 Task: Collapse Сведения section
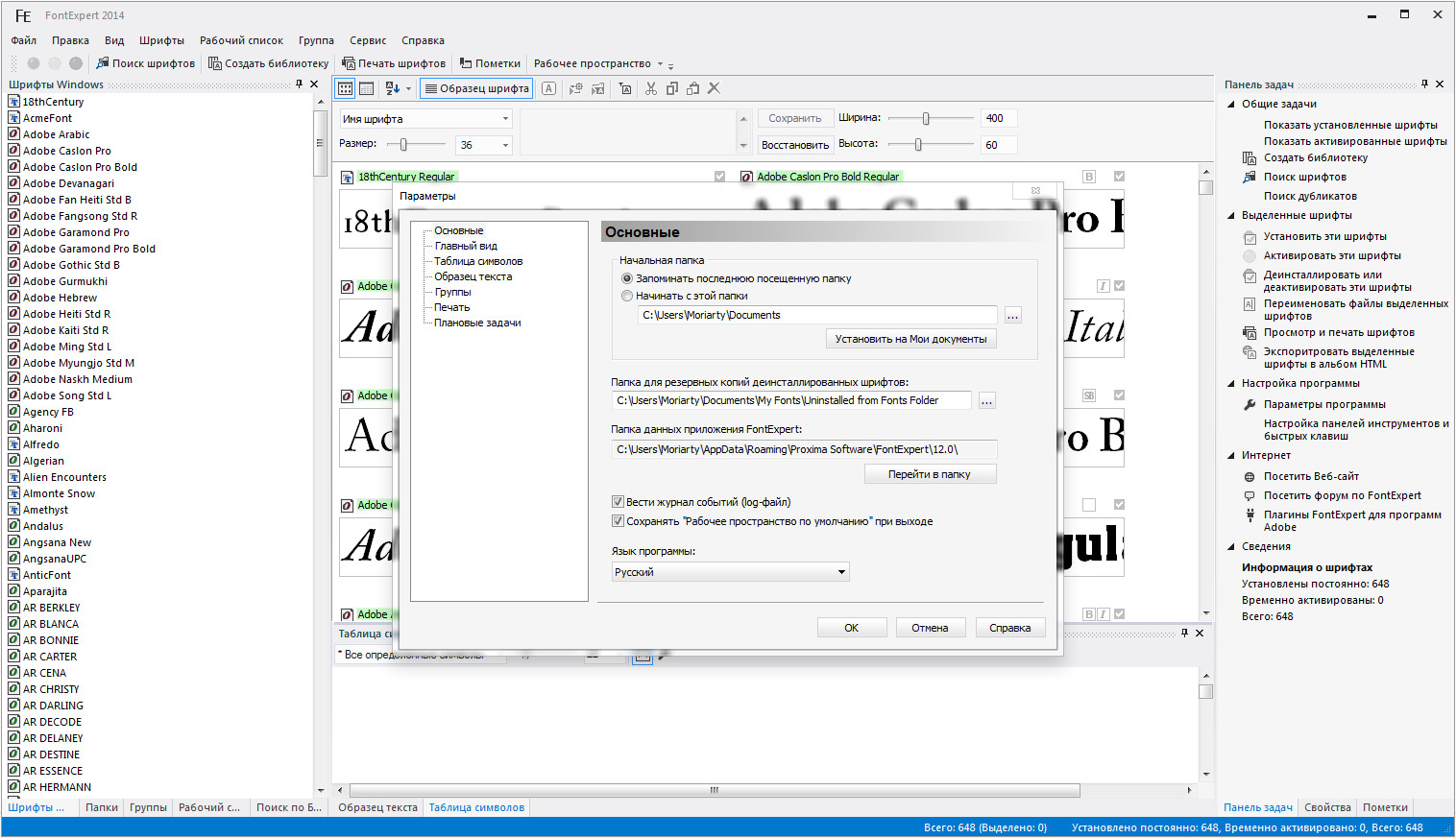coord(1232,546)
